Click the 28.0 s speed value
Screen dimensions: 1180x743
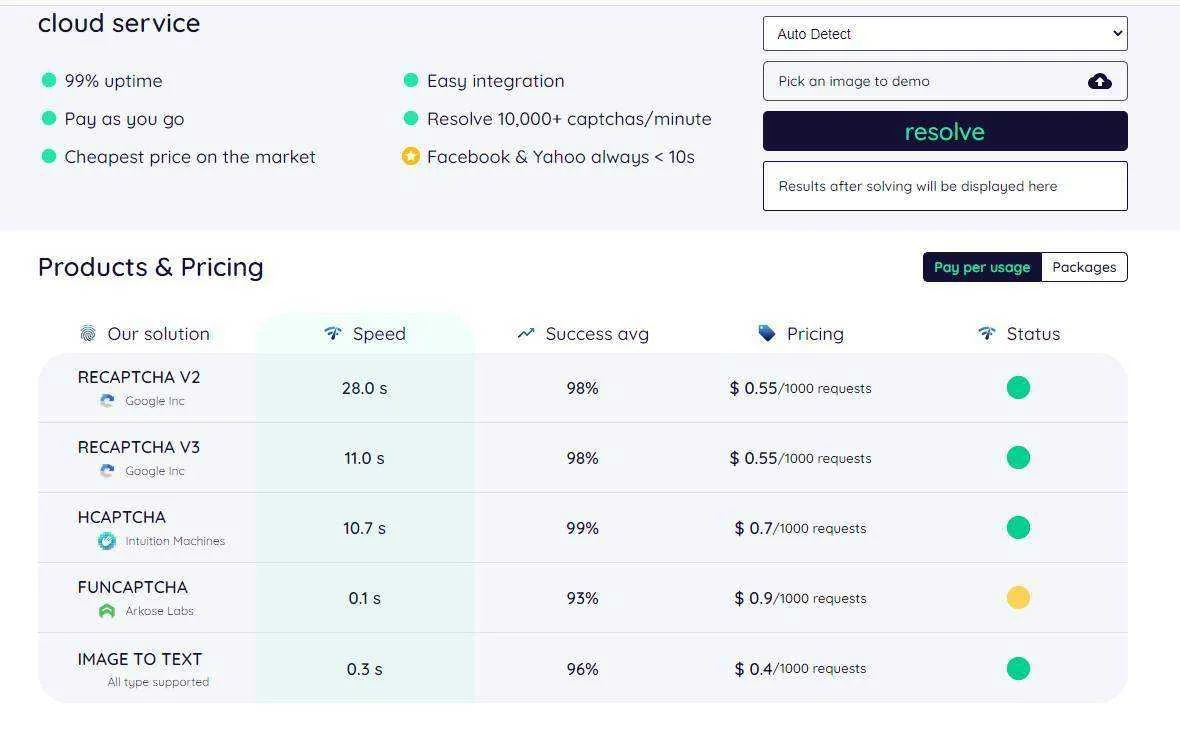[364, 388]
